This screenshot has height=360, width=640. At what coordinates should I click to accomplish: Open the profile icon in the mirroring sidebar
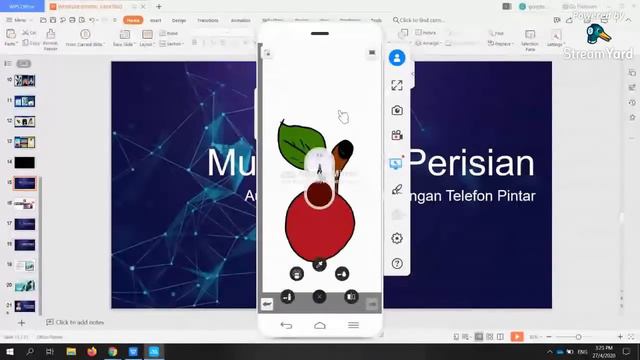397,58
